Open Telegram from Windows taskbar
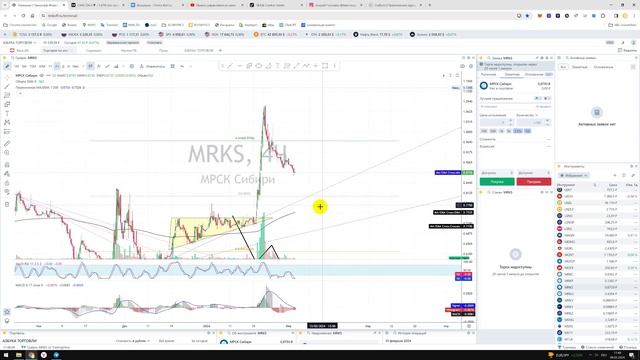The image size is (640, 360). 56,355
